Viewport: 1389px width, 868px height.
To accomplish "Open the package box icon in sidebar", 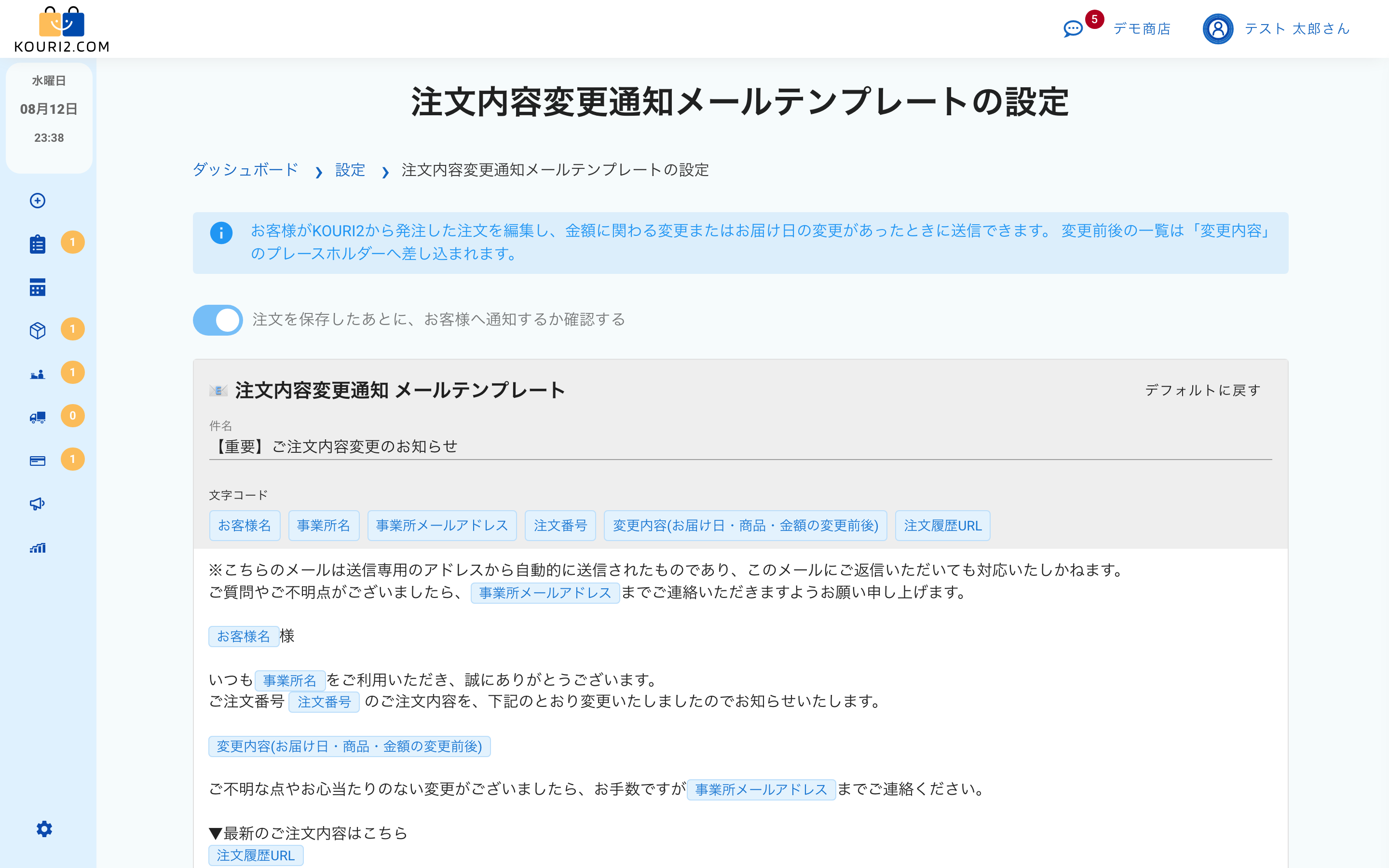I will [x=38, y=331].
